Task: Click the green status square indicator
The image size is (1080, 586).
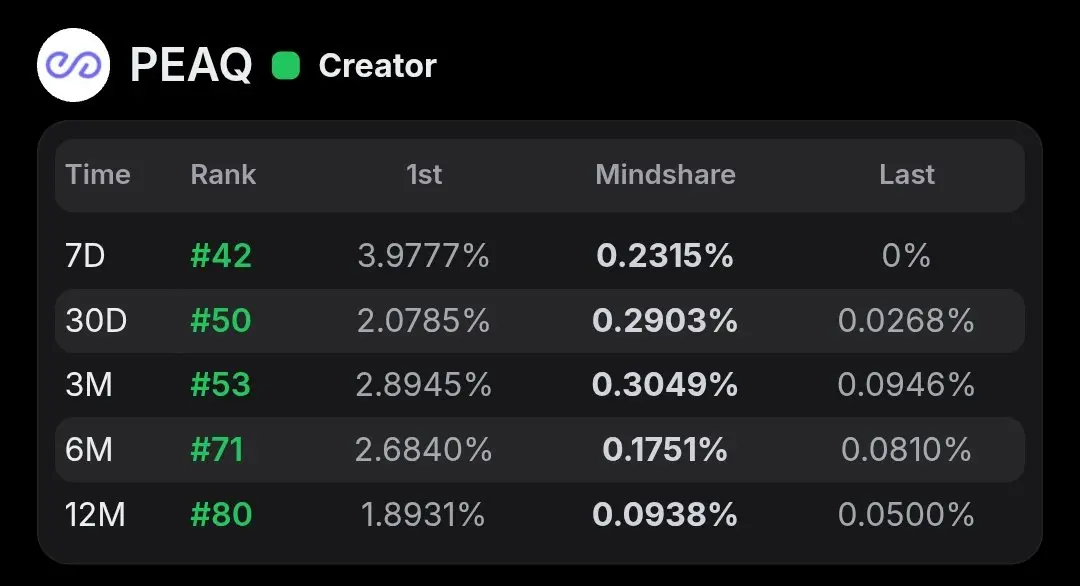Action: [x=286, y=66]
